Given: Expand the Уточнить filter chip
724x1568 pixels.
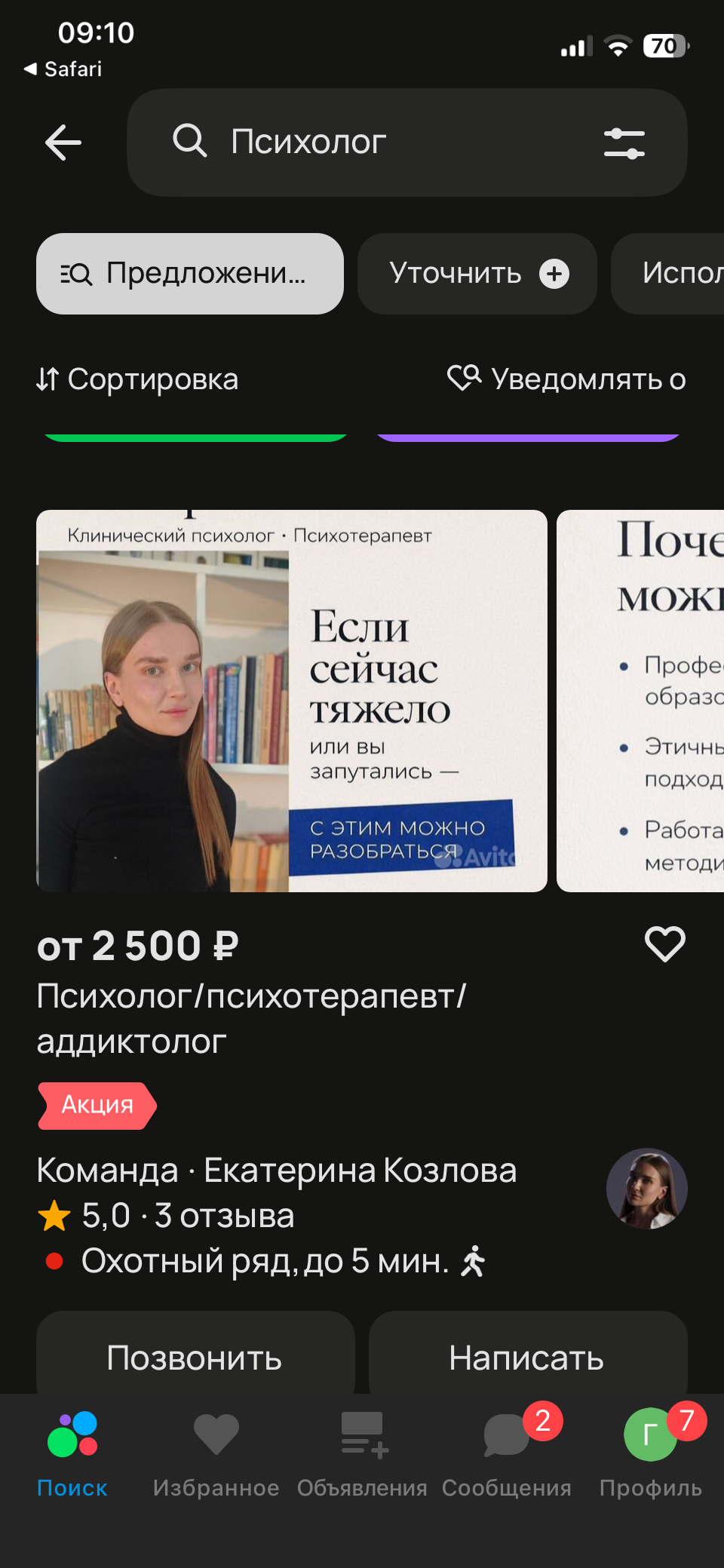Looking at the screenshot, I should 477,274.
